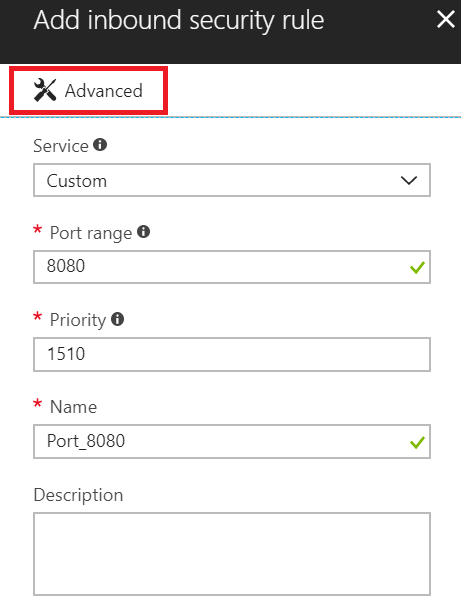Click the Add inbound security rule title

(179, 20)
